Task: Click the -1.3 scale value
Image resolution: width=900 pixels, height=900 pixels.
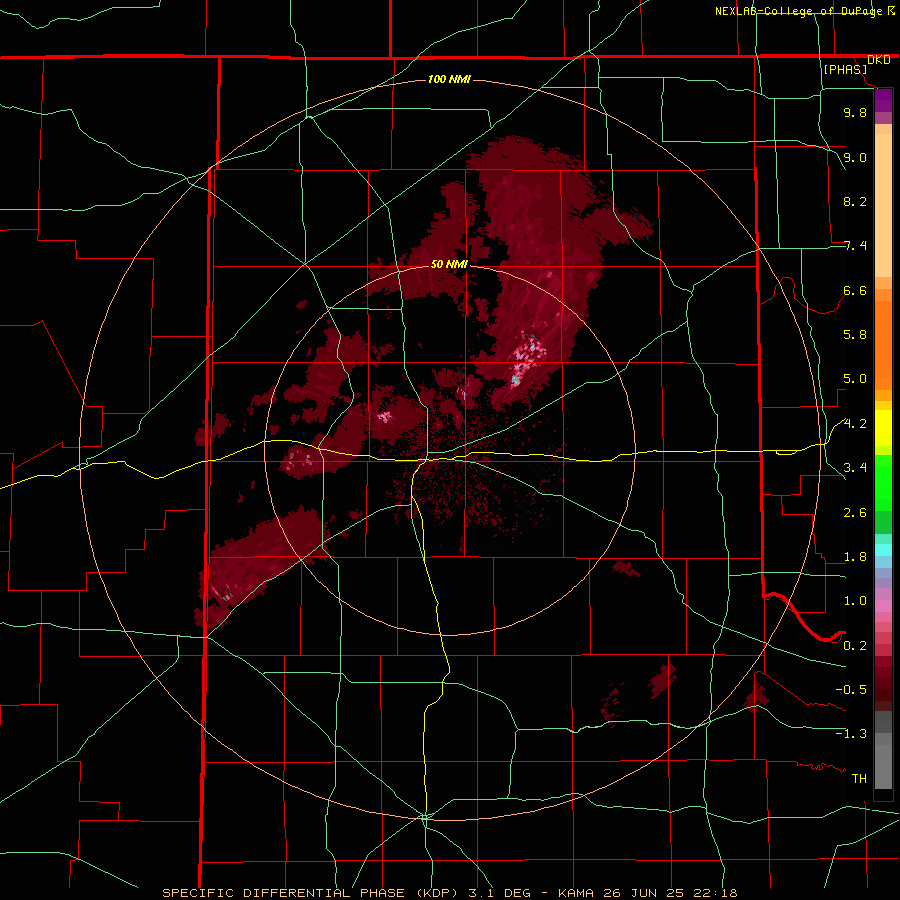Action: 851,734
